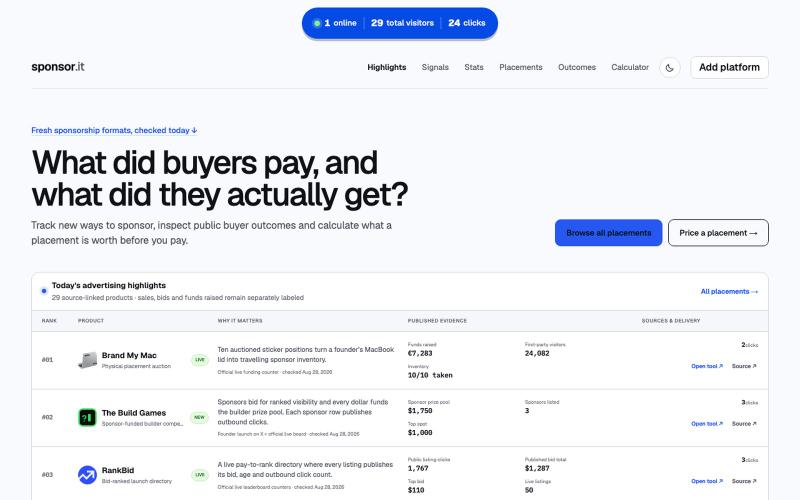Click the $110 top bid value

click(x=416, y=490)
